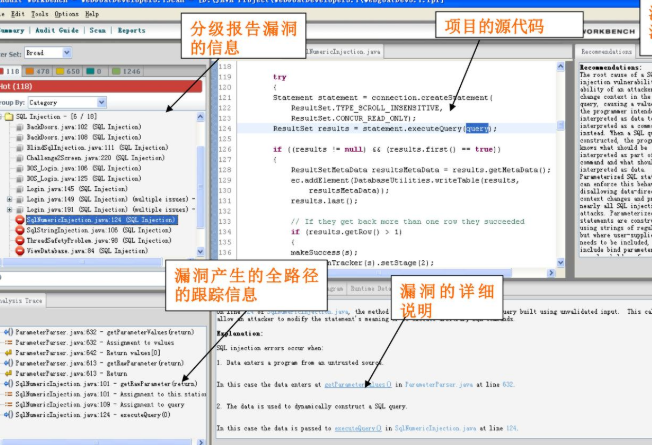Click the return icon beside Return values[0]
The width and height of the screenshot is (652, 445).
pyautogui.click(x=8, y=353)
